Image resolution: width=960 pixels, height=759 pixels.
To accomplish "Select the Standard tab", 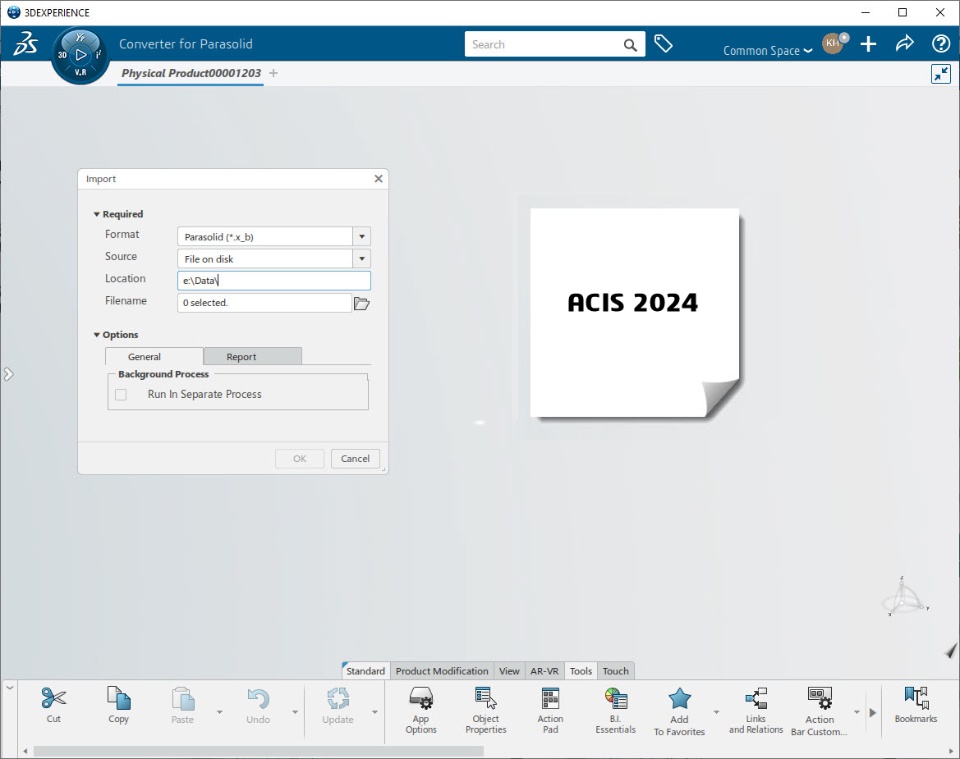I will coord(365,671).
